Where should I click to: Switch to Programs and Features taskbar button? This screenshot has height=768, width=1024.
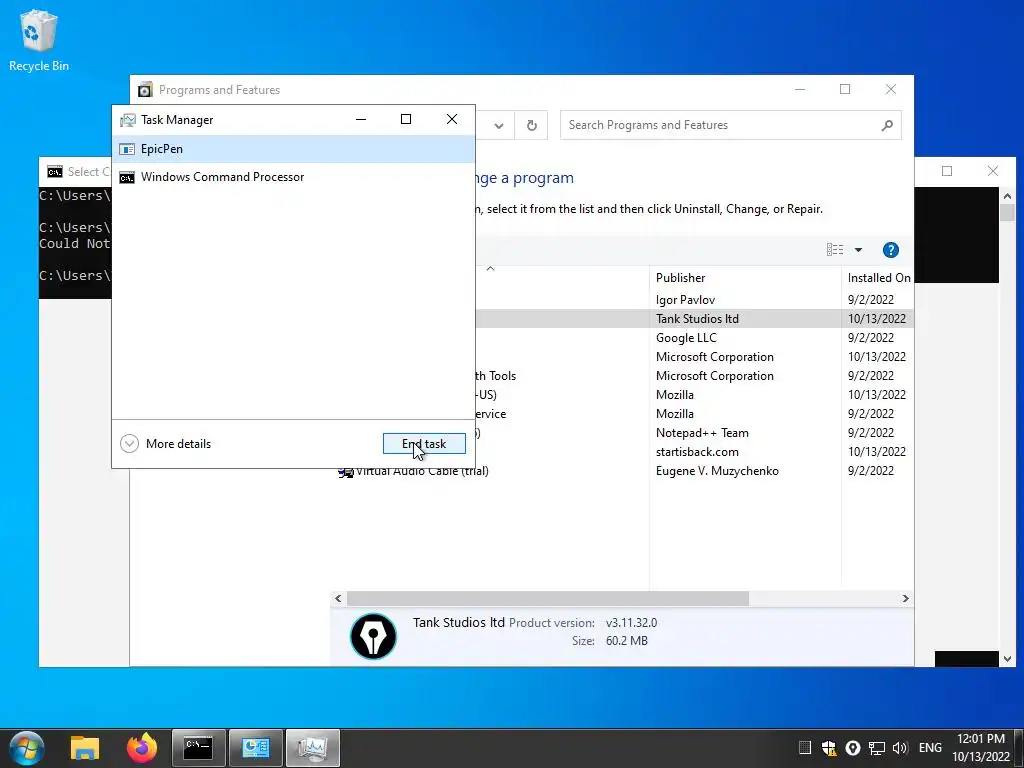pos(255,748)
